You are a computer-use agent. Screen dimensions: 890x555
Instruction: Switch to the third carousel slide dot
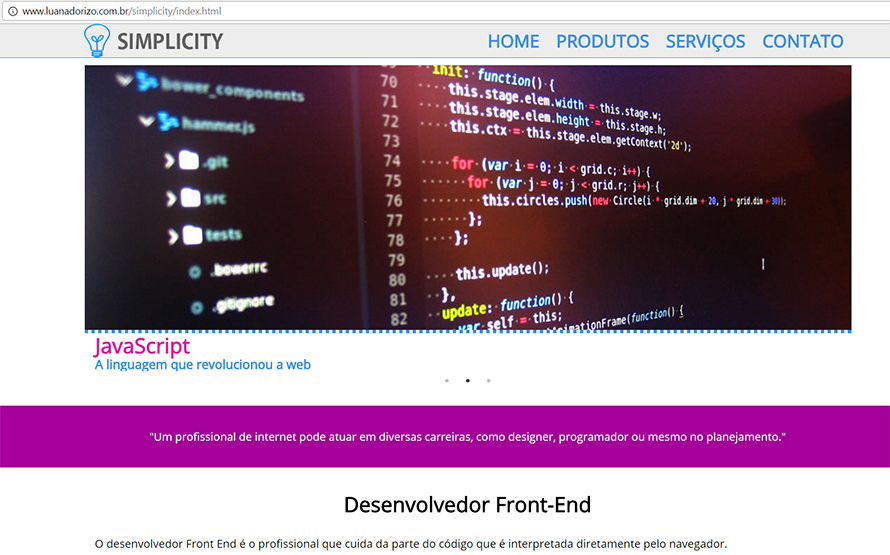[488, 381]
